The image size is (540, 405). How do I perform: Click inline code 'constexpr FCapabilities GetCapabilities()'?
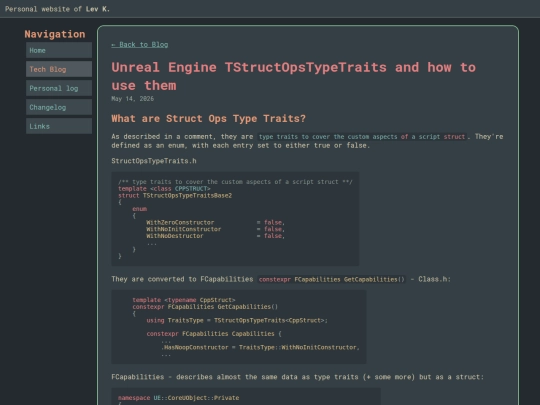coord(332,279)
